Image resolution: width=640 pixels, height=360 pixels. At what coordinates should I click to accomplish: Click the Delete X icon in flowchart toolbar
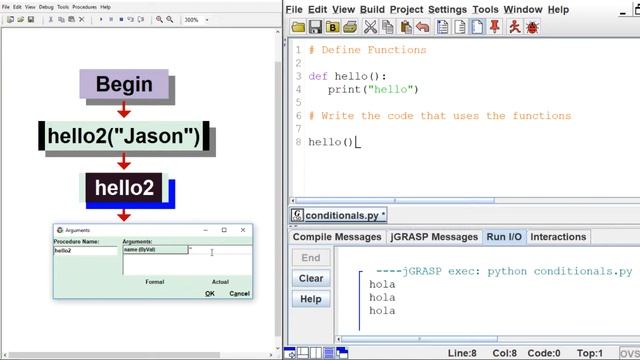pos(81,19)
